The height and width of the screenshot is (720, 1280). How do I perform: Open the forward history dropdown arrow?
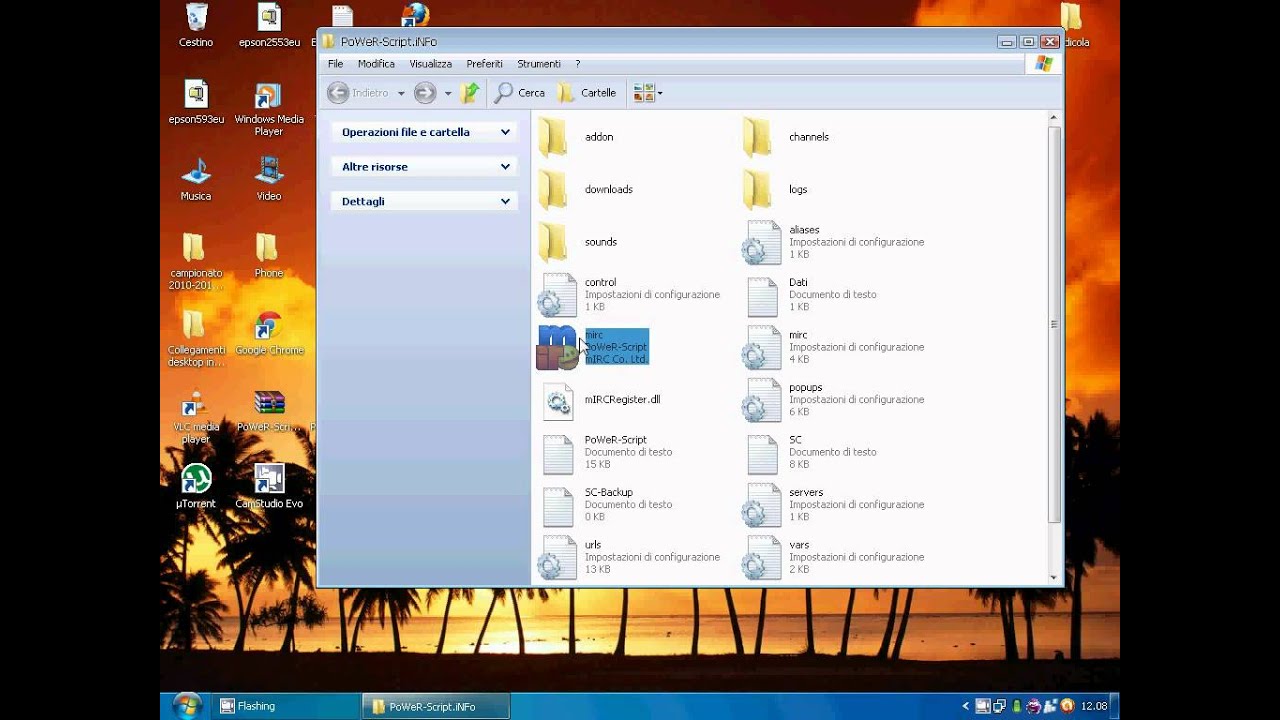(x=447, y=93)
